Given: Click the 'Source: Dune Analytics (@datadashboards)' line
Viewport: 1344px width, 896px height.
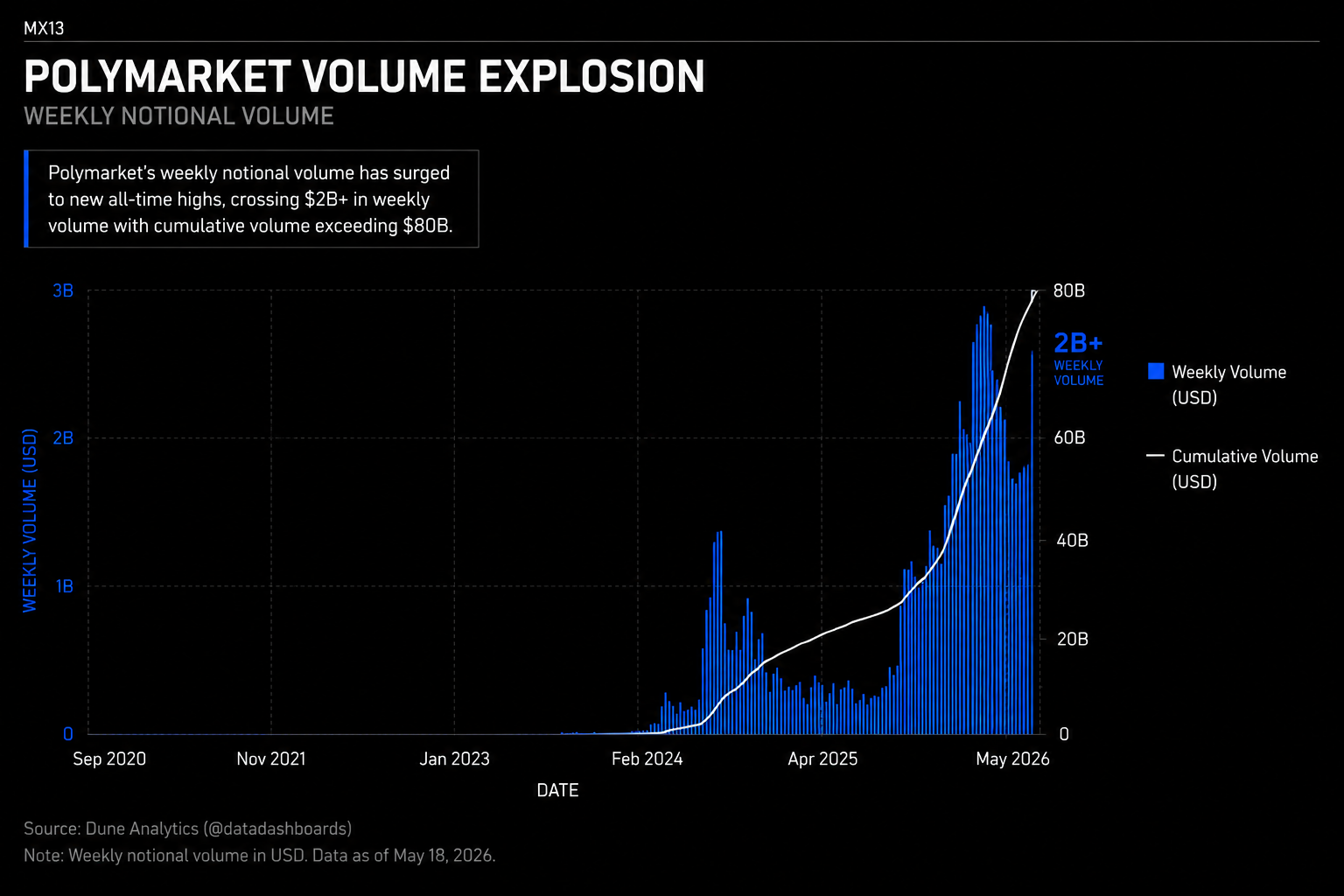Looking at the screenshot, I should point(187,829).
